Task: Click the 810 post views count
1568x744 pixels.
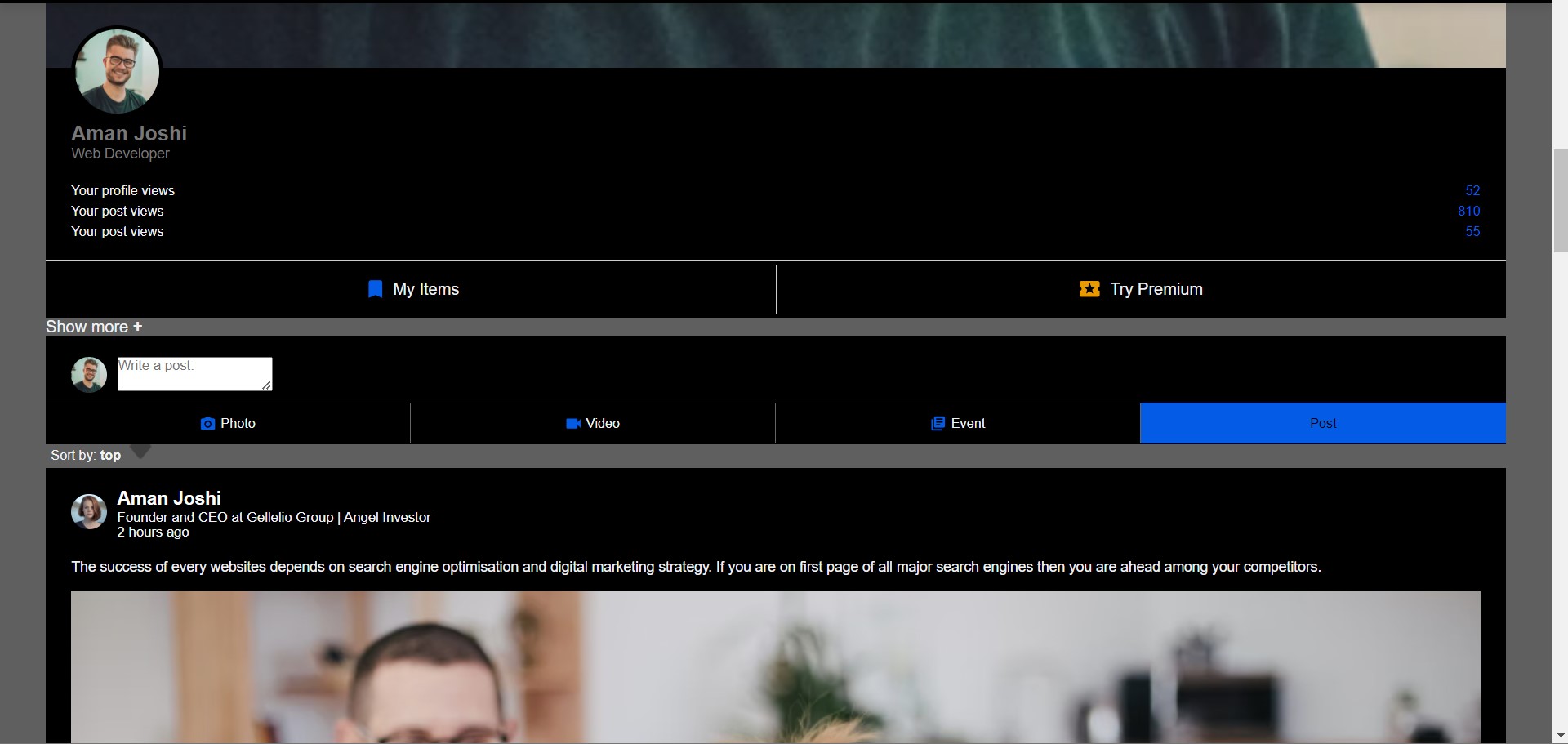Action: [1468, 211]
